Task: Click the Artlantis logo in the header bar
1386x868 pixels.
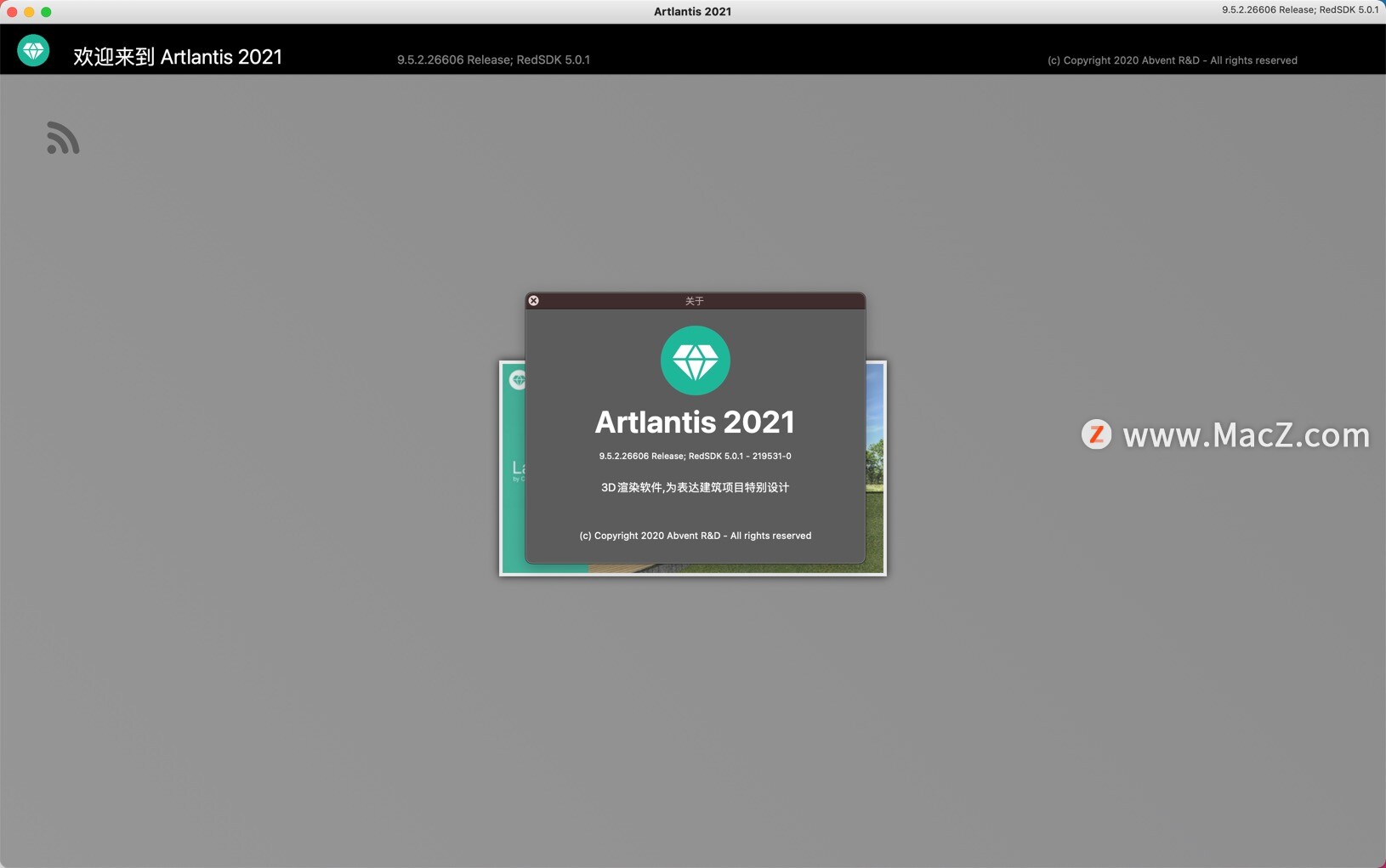Action: tap(33, 51)
